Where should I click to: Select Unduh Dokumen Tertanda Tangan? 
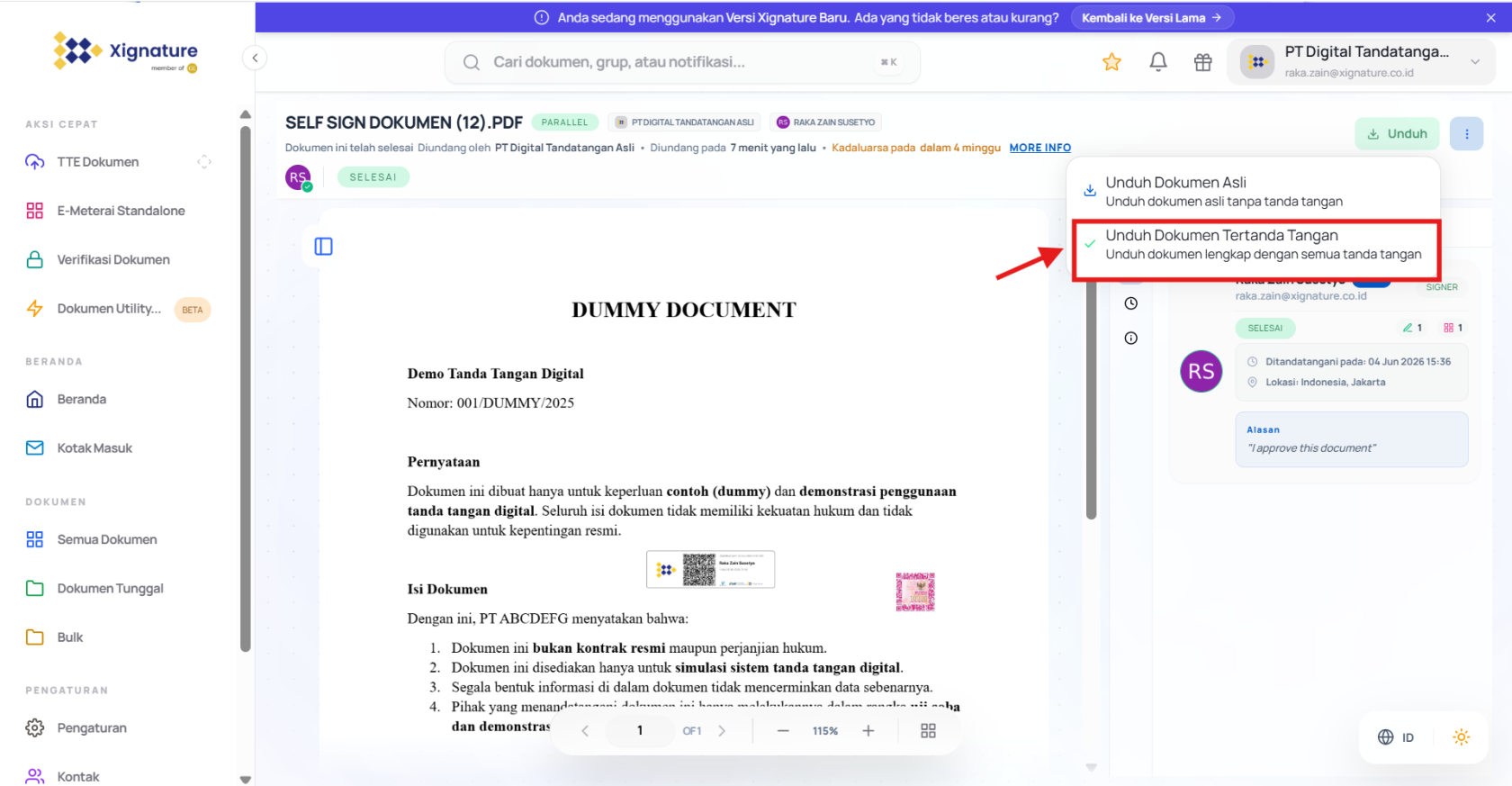(x=1256, y=245)
